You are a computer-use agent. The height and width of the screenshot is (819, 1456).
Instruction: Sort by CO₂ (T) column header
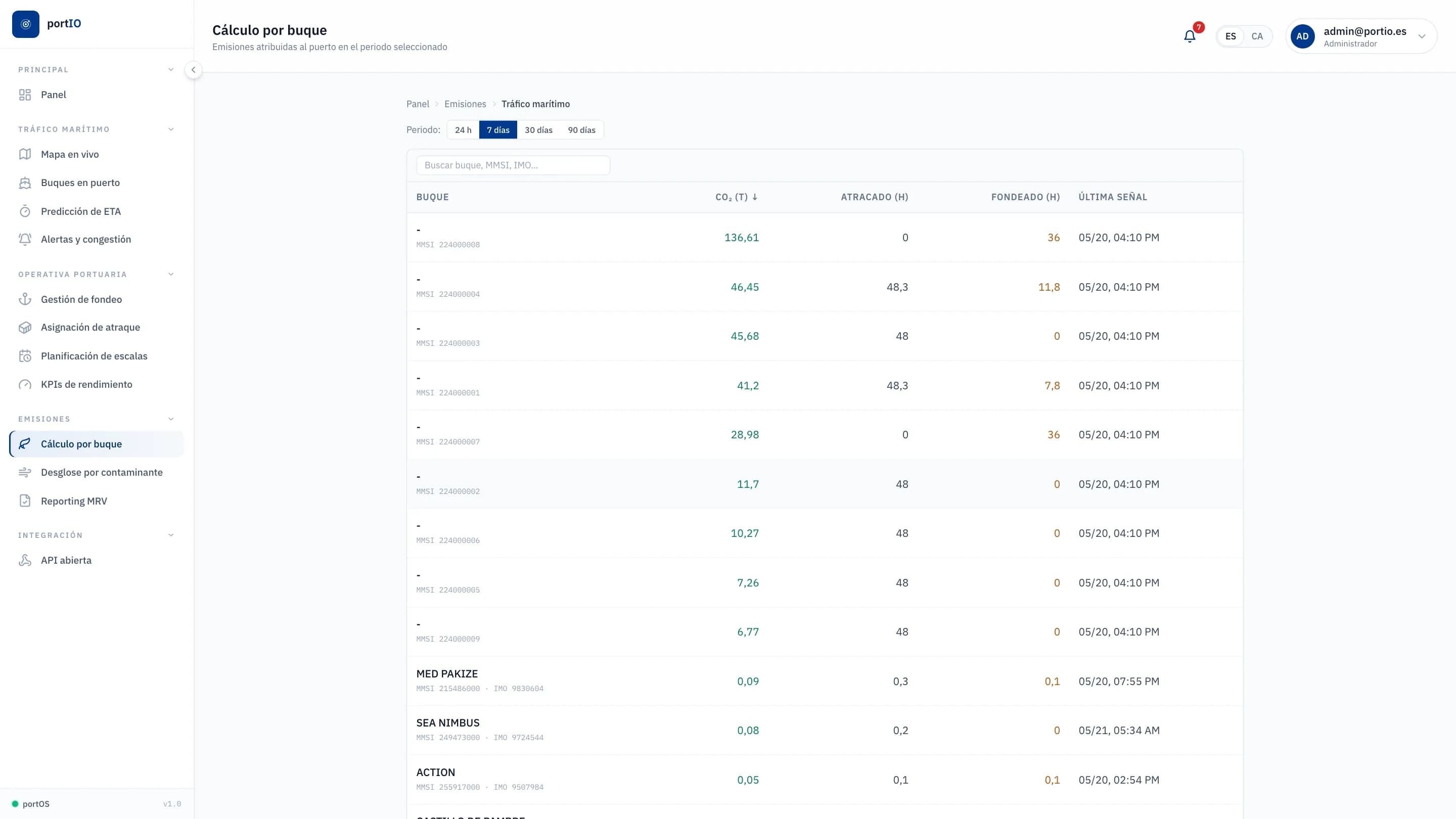[x=737, y=197]
